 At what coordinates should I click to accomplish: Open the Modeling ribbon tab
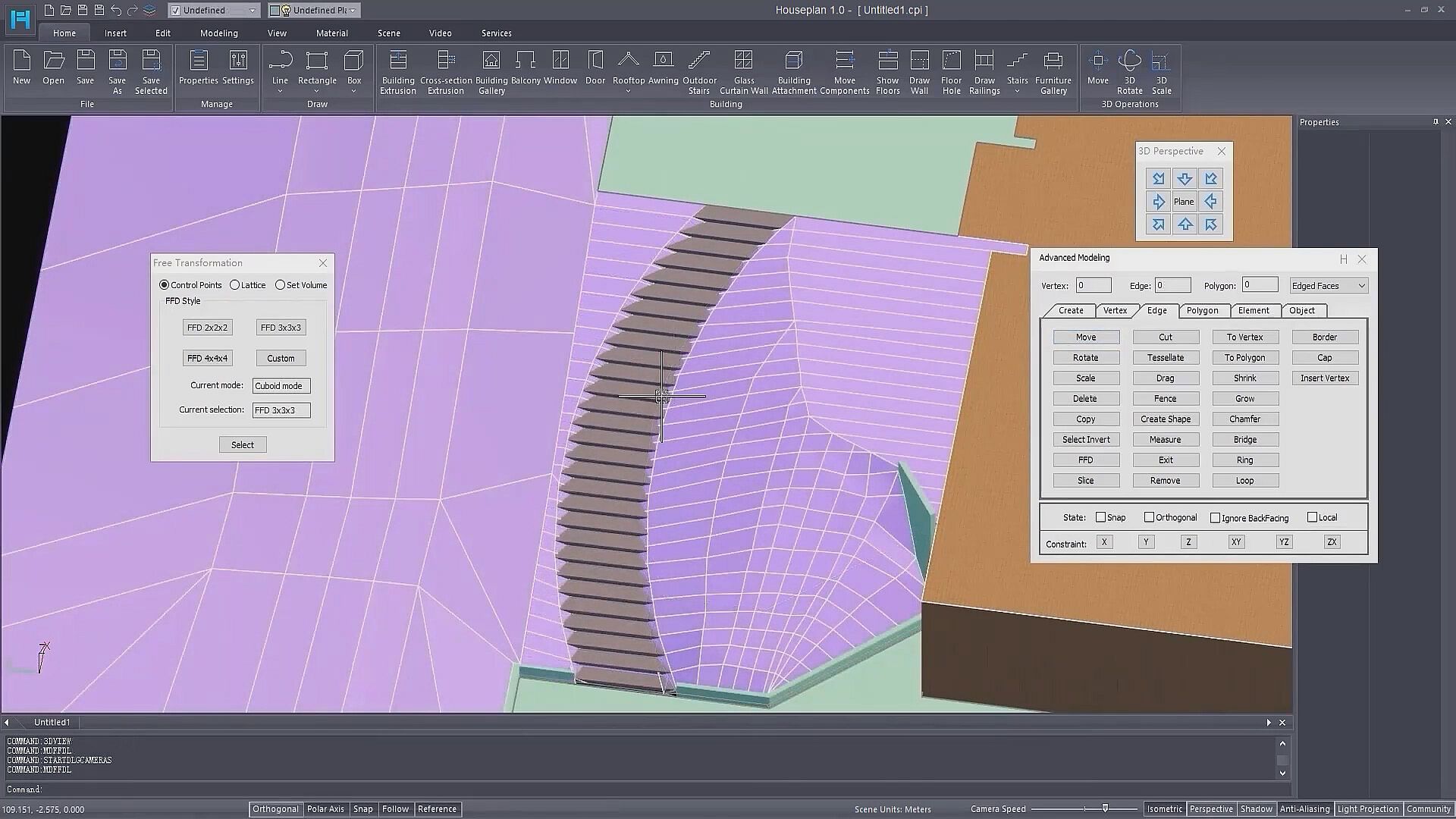click(218, 33)
